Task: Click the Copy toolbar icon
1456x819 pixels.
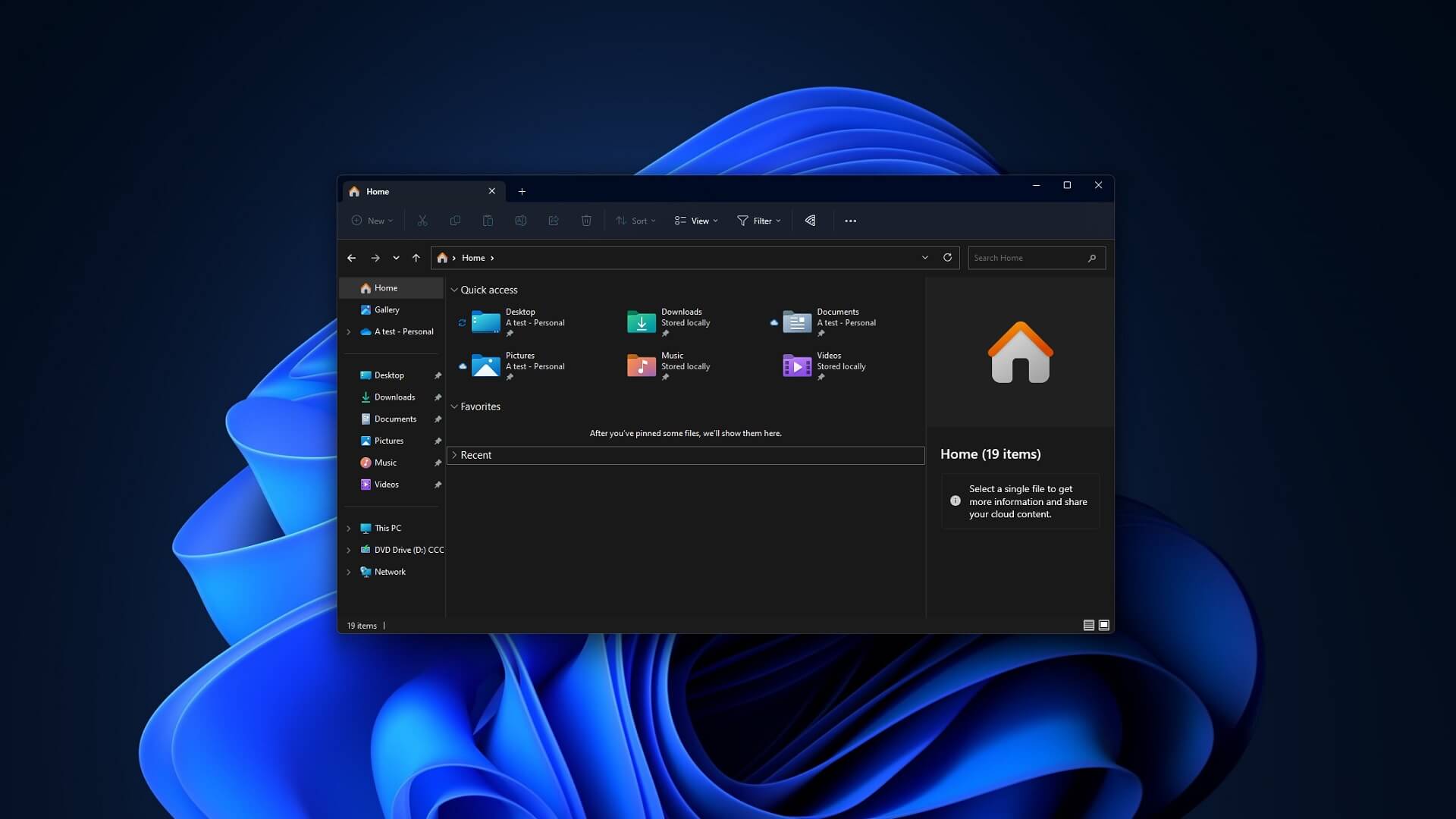Action: click(x=454, y=220)
